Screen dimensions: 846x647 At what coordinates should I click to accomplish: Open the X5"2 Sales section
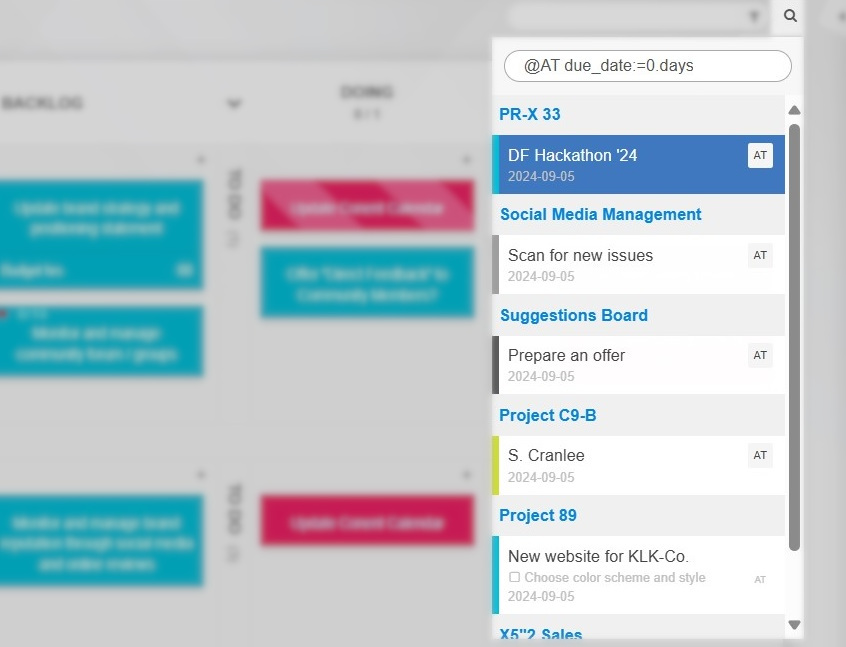pos(541,634)
